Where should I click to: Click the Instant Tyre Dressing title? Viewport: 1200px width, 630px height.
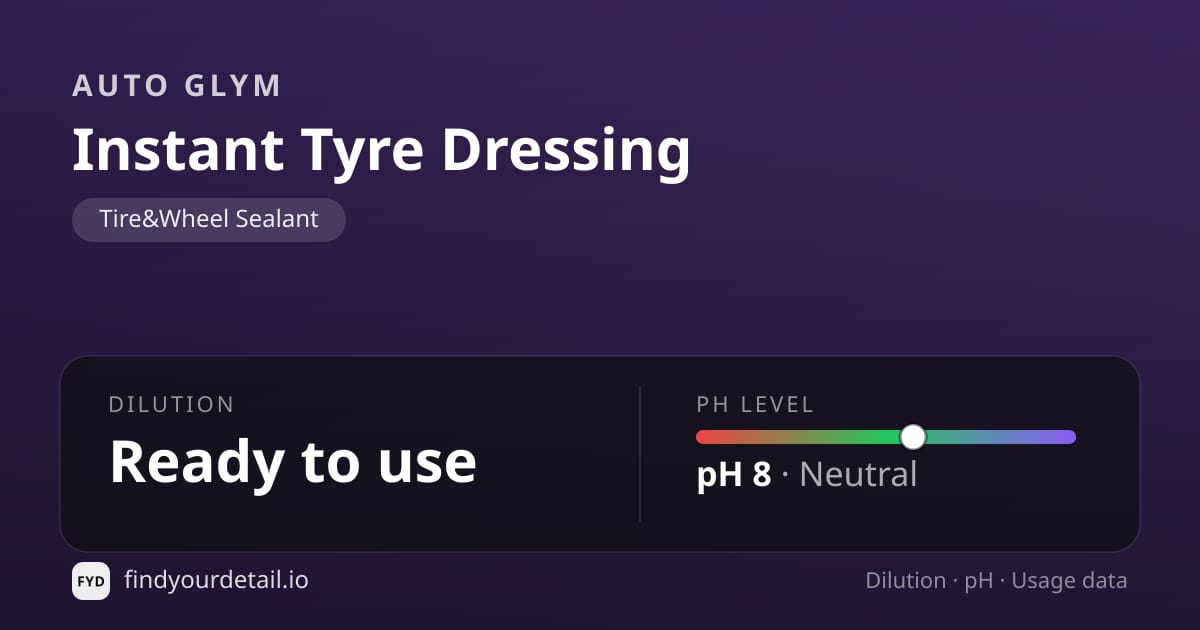pos(381,150)
